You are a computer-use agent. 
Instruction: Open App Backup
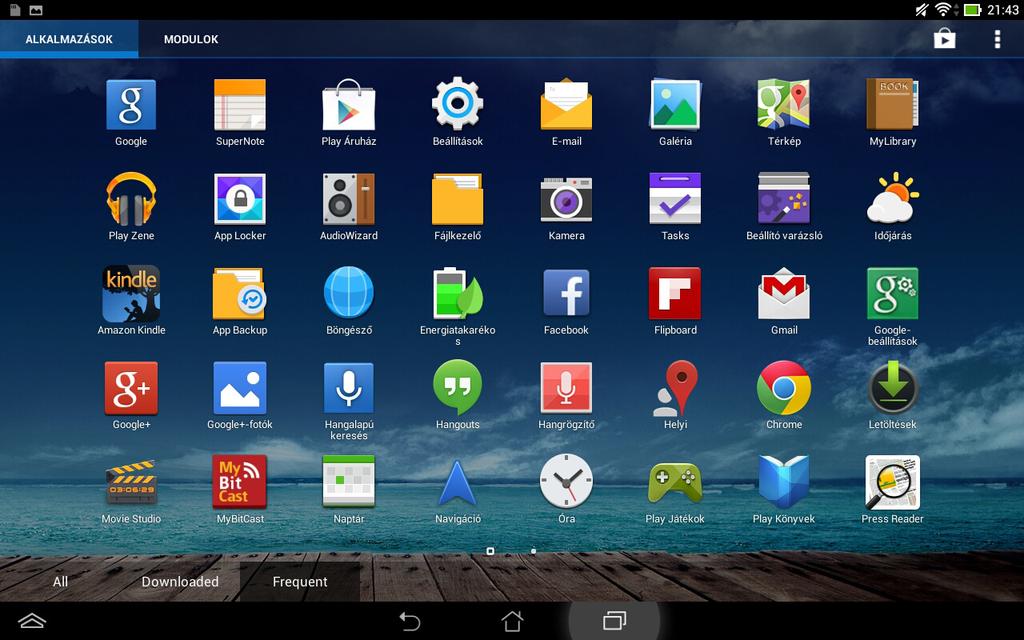pos(240,294)
